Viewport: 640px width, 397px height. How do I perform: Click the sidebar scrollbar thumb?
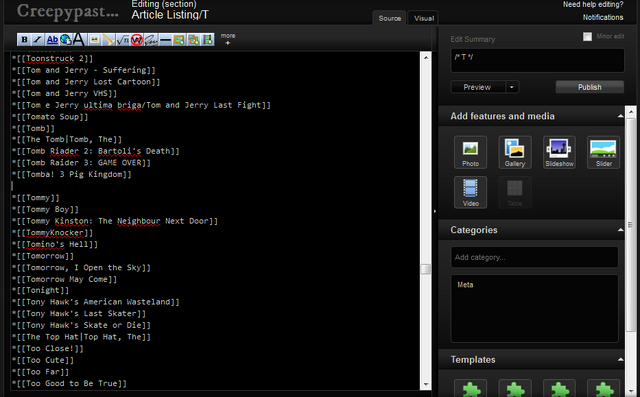[631, 225]
